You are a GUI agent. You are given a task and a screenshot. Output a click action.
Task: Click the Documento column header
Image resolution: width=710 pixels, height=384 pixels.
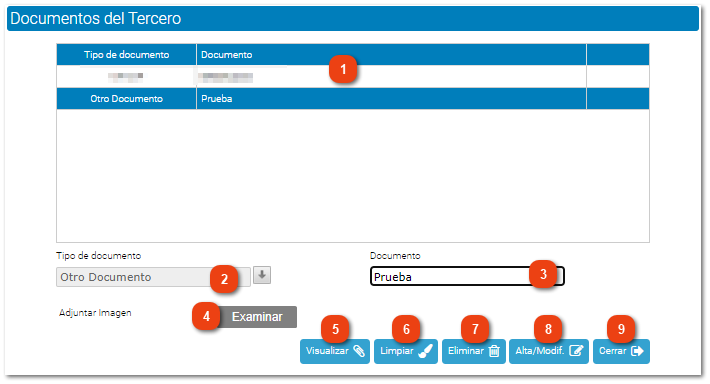391,55
